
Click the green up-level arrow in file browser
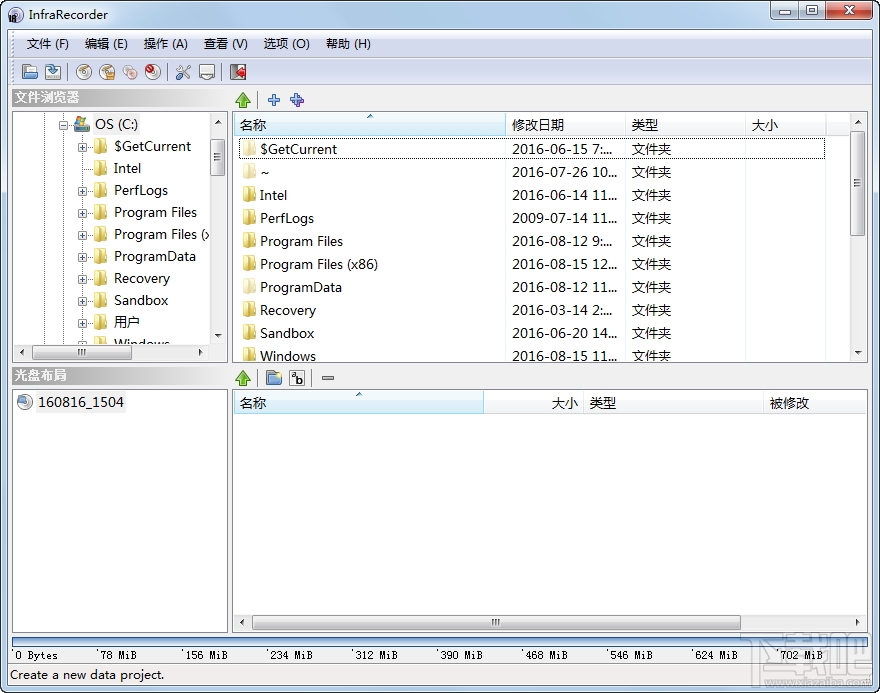[244, 100]
